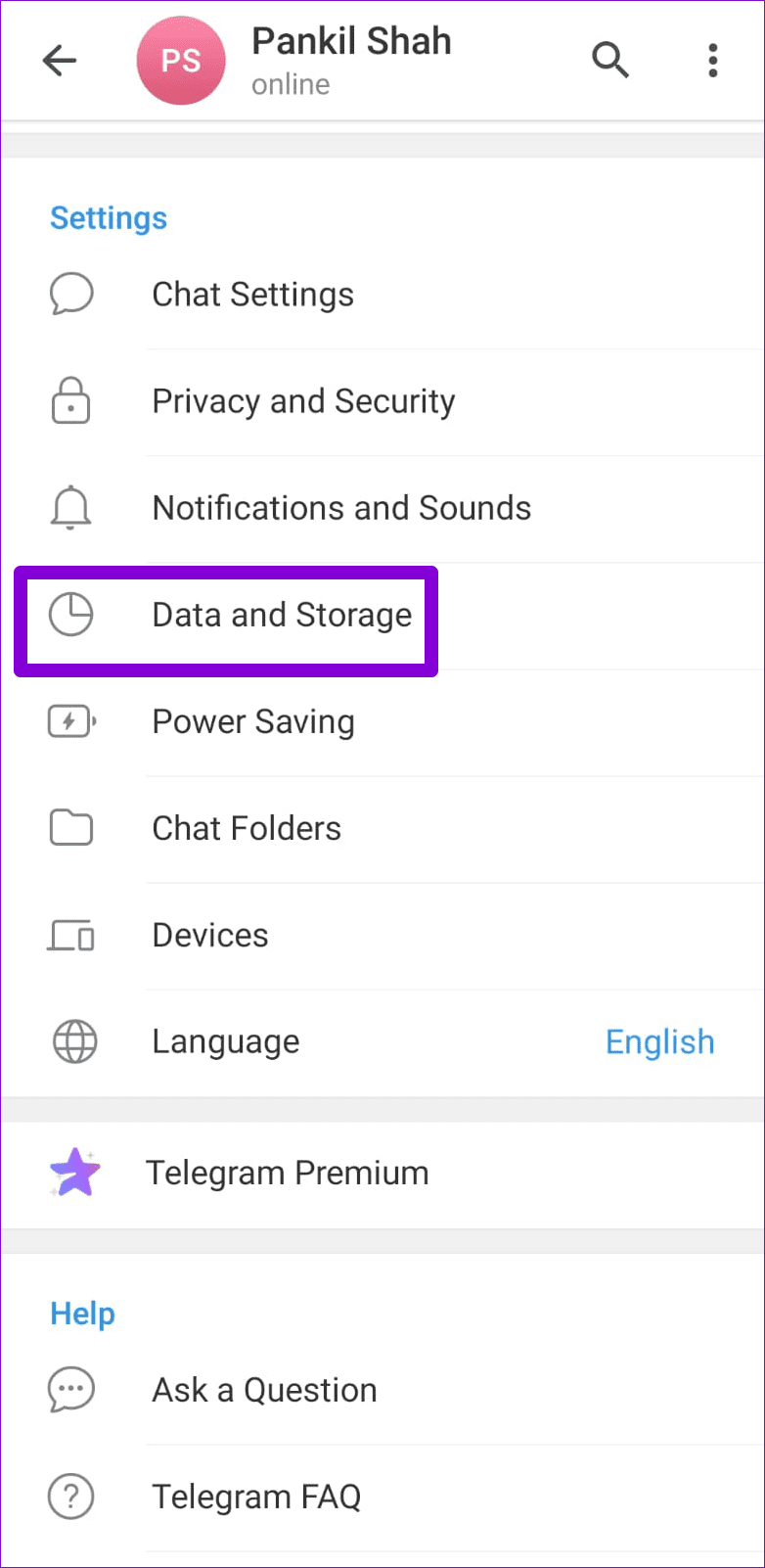Viewport: 765px width, 1568px height.
Task: Click the speech bubble icon beside Chat Settings
Action: coord(70,294)
